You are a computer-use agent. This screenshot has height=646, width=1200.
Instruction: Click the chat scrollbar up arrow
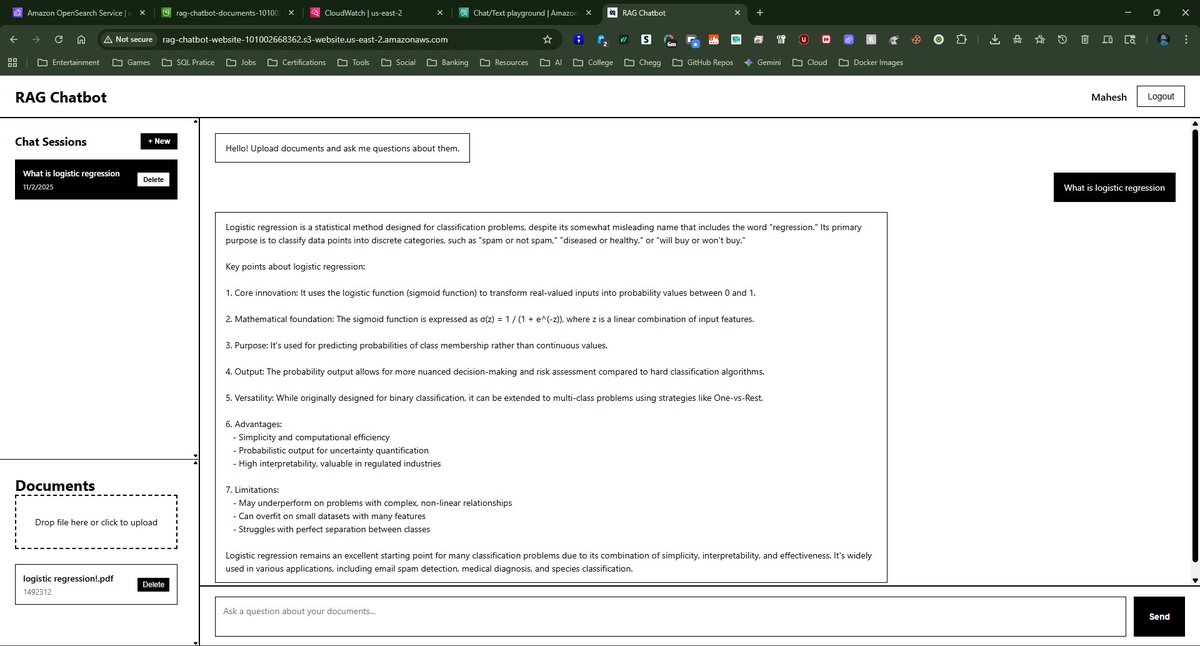coord(1195,124)
